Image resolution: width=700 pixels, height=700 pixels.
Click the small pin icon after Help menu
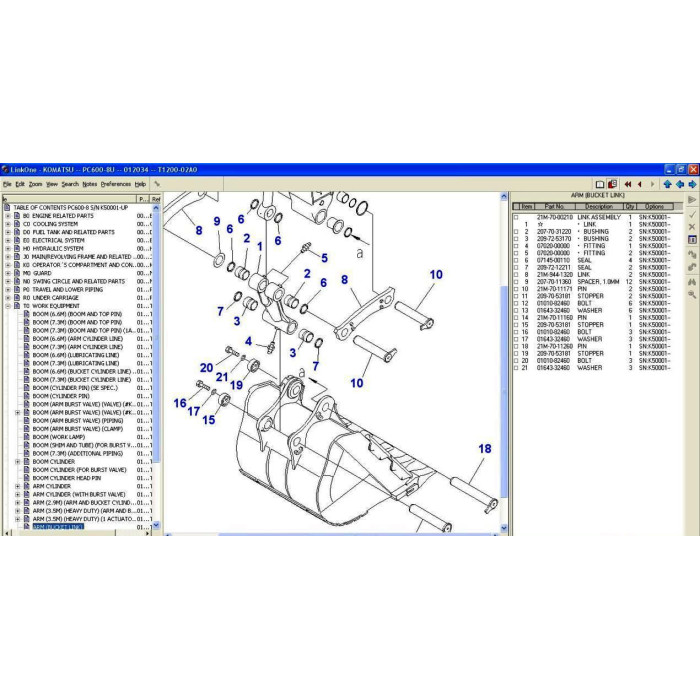tap(157, 184)
